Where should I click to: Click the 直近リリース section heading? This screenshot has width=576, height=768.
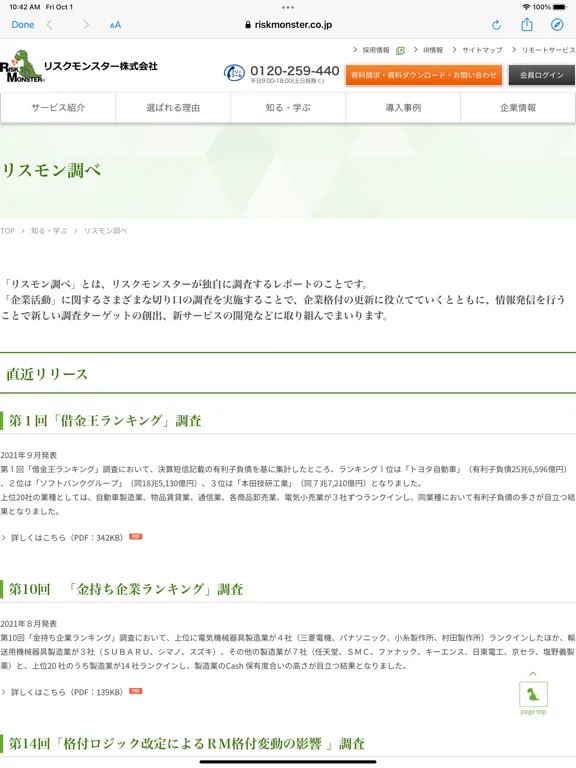(47, 374)
